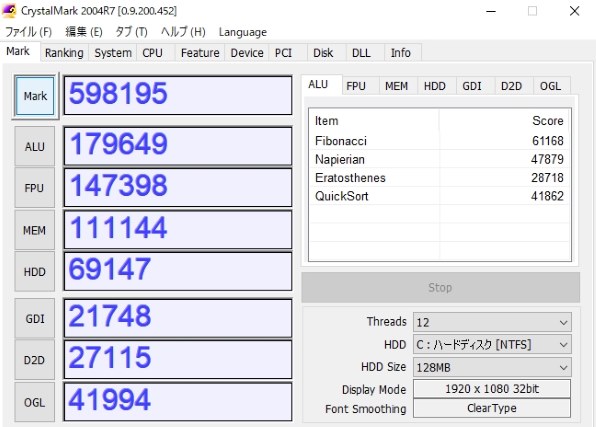The height and width of the screenshot is (427, 596).
Task: Switch to the Device tab
Action: point(247,53)
